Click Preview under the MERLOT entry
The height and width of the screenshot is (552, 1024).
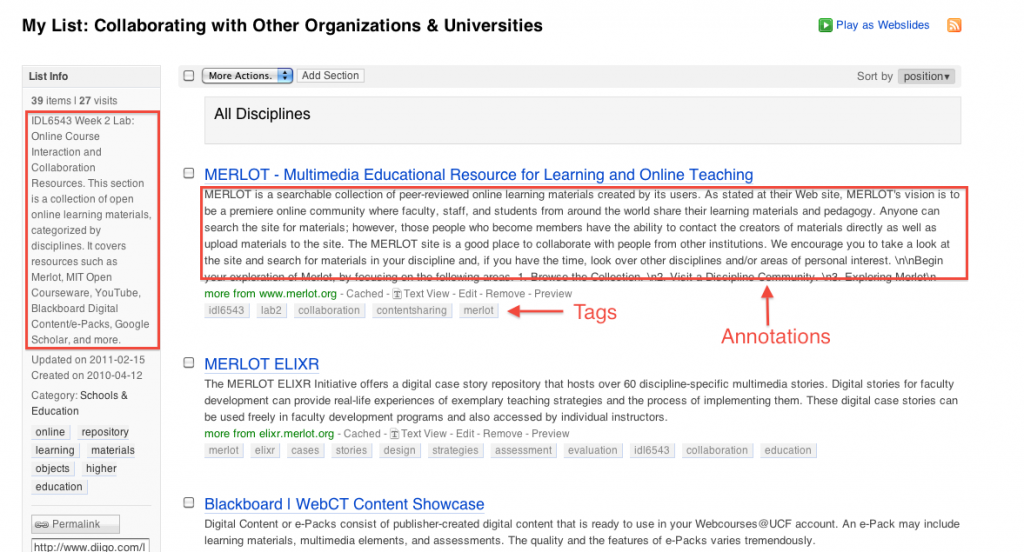pos(553,294)
